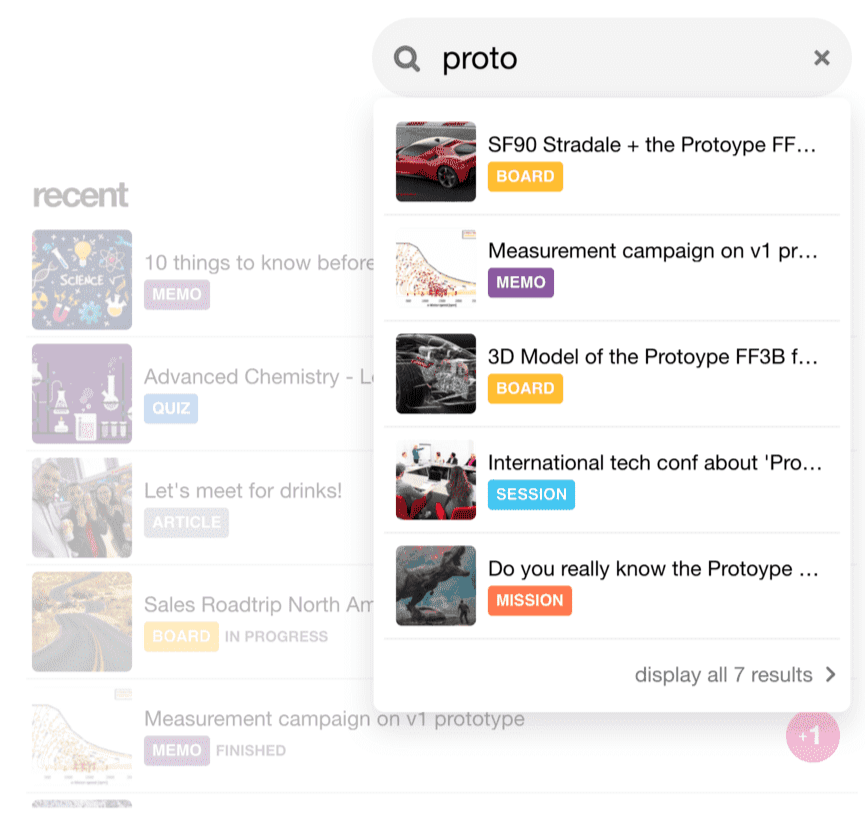Open the 'Measurement campaign on v1' memo result
The image size is (865, 819).
[x=652, y=251]
